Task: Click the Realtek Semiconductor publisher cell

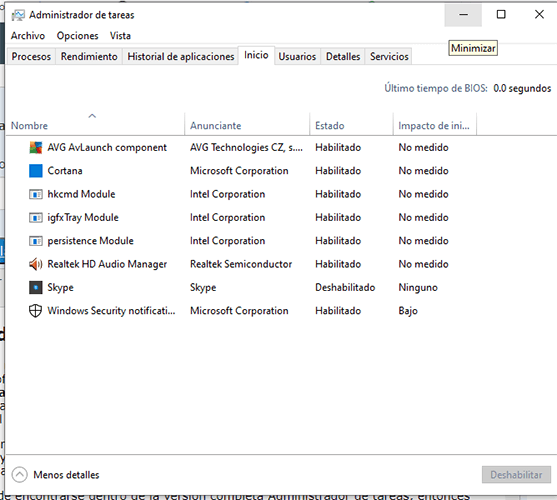Action: pos(241,264)
